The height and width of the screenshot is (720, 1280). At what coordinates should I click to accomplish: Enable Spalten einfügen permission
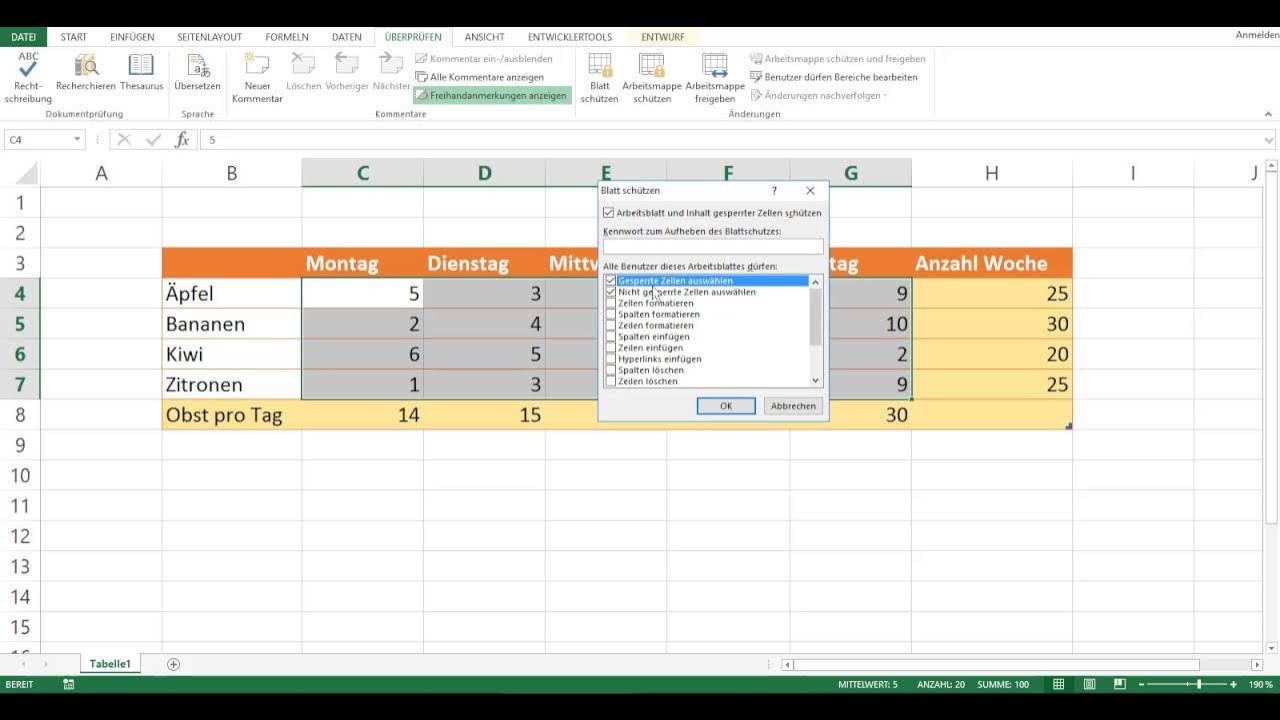click(611, 337)
